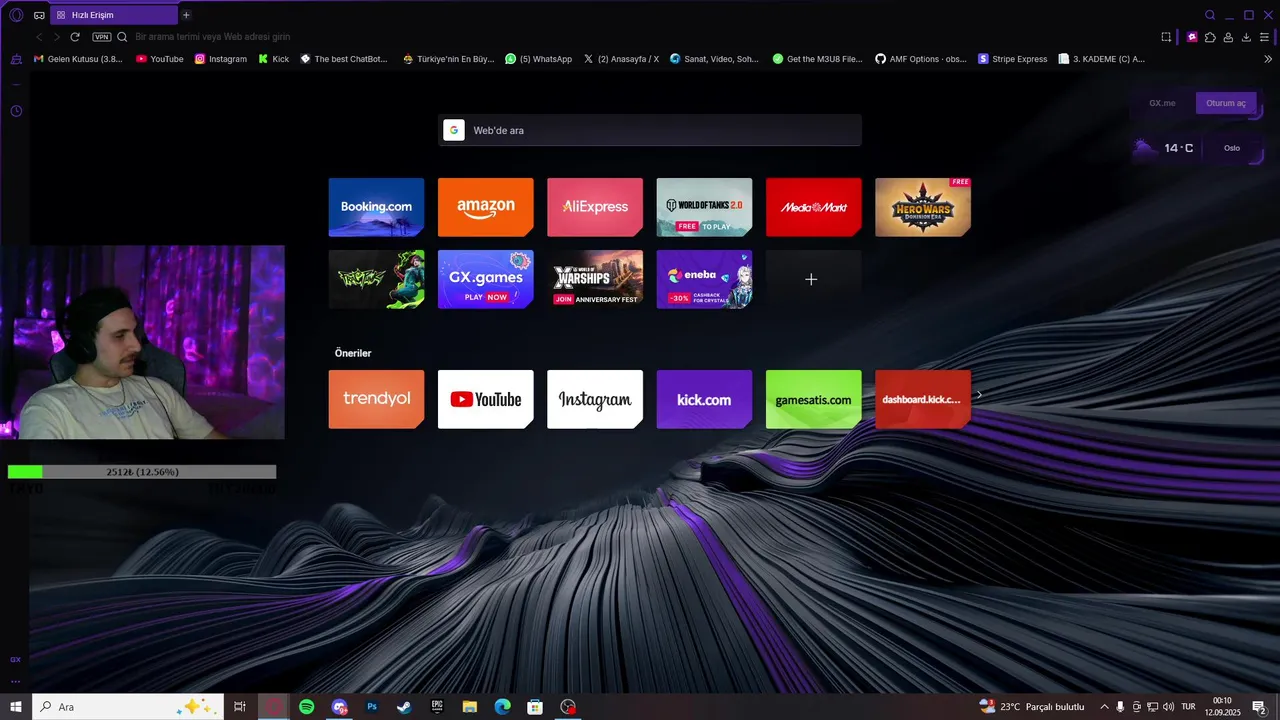
Task: Open AMF Options GitHub bookmark
Action: pos(921,59)
